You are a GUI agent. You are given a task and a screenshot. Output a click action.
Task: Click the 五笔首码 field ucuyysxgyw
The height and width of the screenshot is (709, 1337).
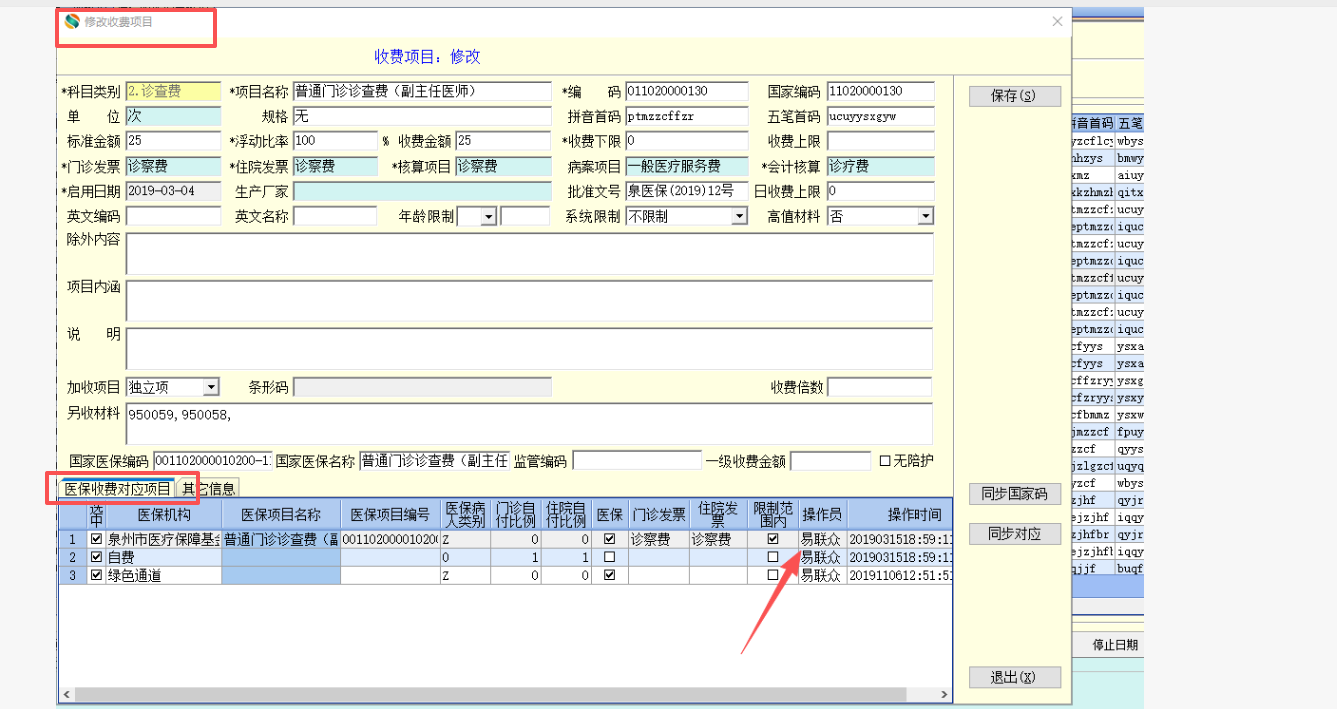tap(880, 116)
